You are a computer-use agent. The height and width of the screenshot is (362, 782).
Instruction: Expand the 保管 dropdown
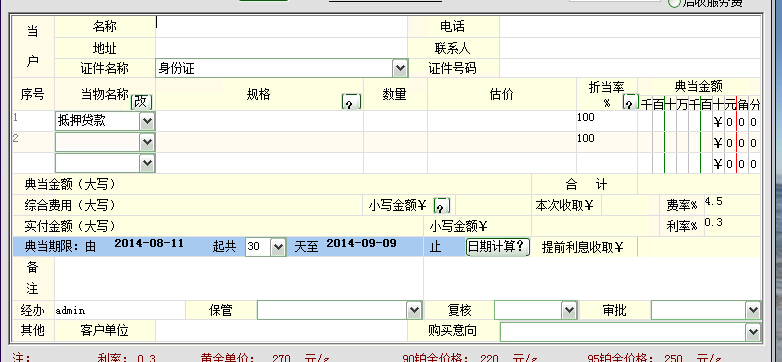[x=414, y=311]
